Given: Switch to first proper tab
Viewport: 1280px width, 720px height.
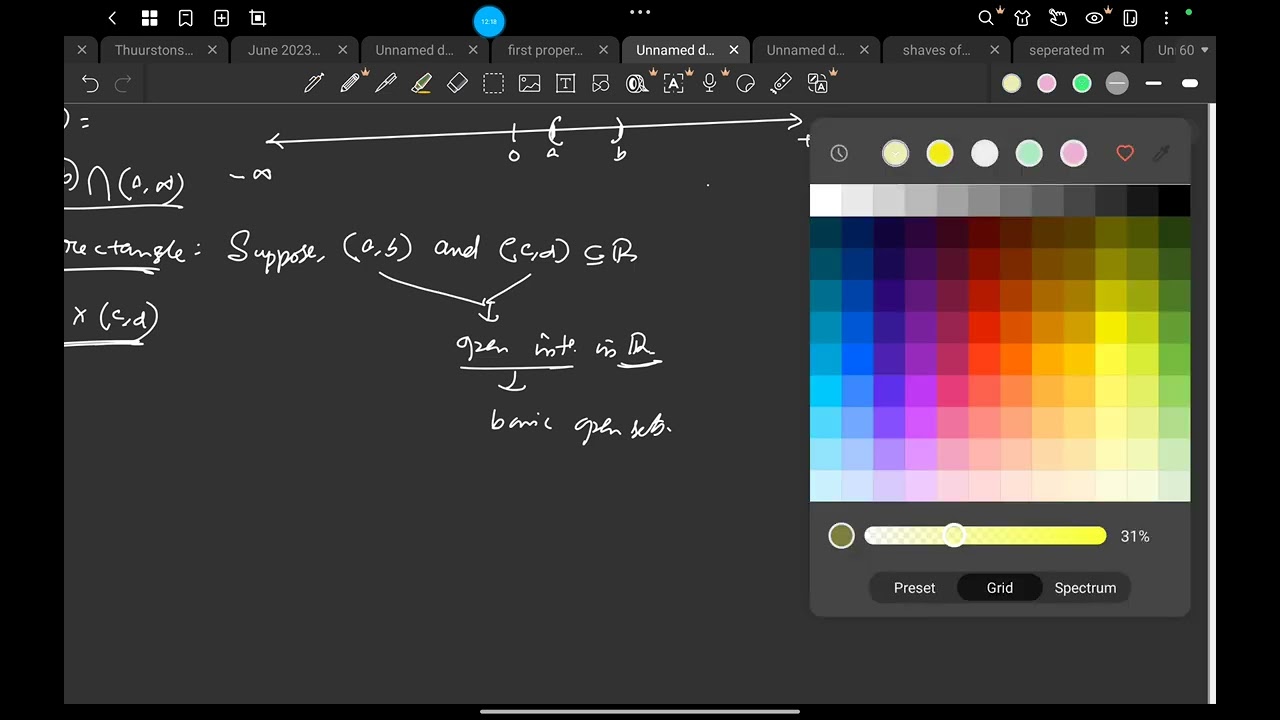Looking at the screenshot, I should point(545,50).
